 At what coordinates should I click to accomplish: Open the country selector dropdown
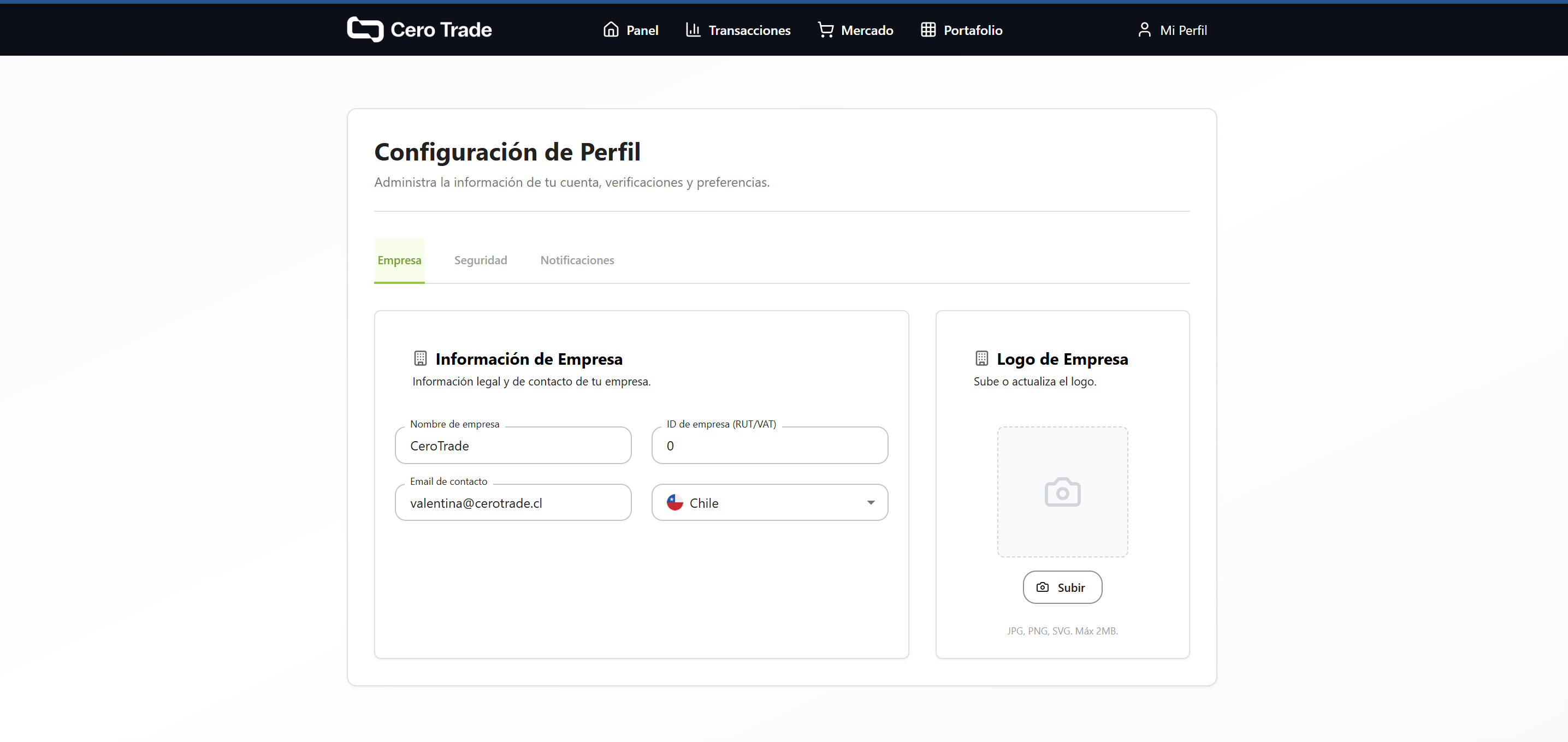coord(770,502)
